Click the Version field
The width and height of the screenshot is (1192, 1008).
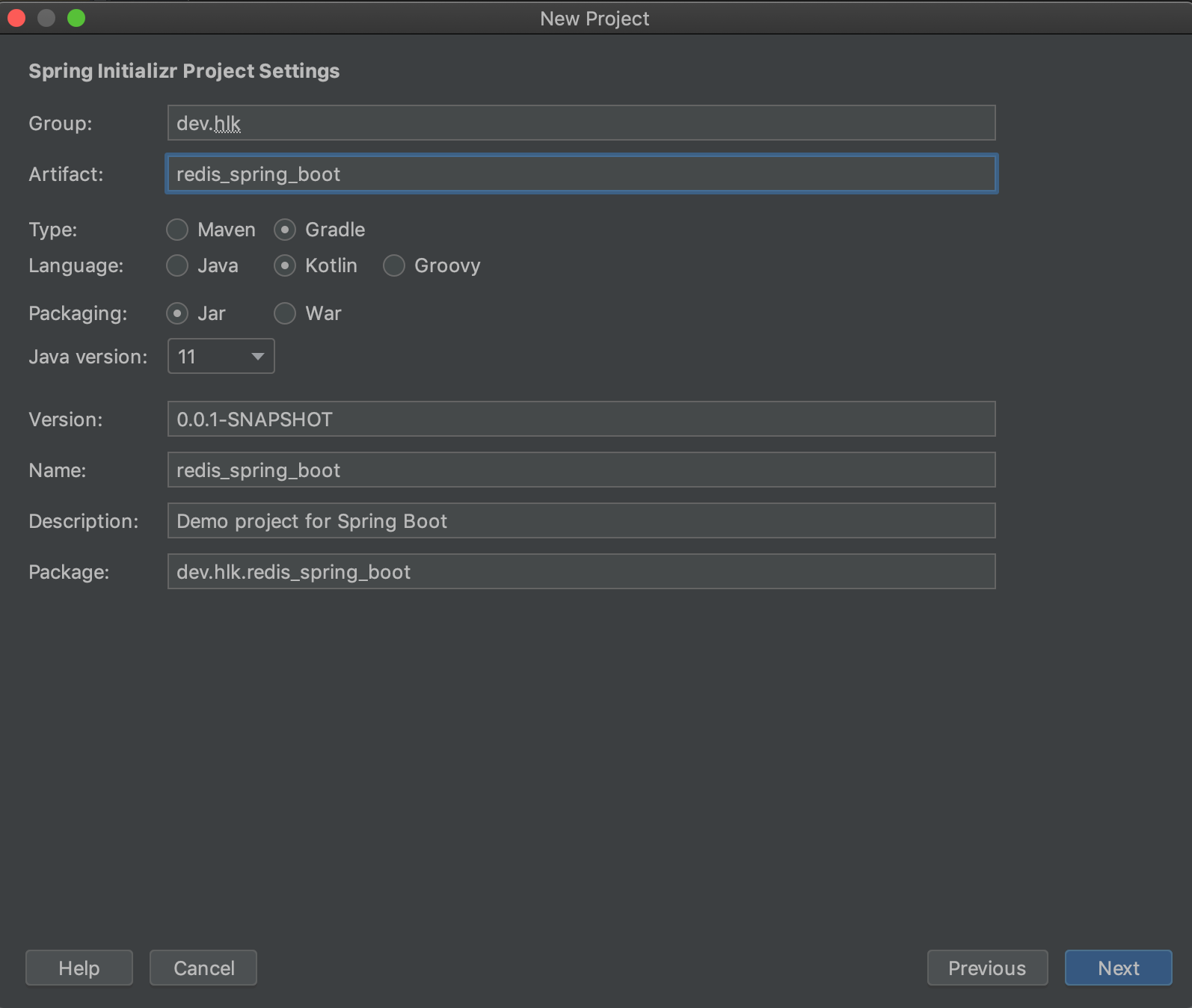click(x=581, y=420)
